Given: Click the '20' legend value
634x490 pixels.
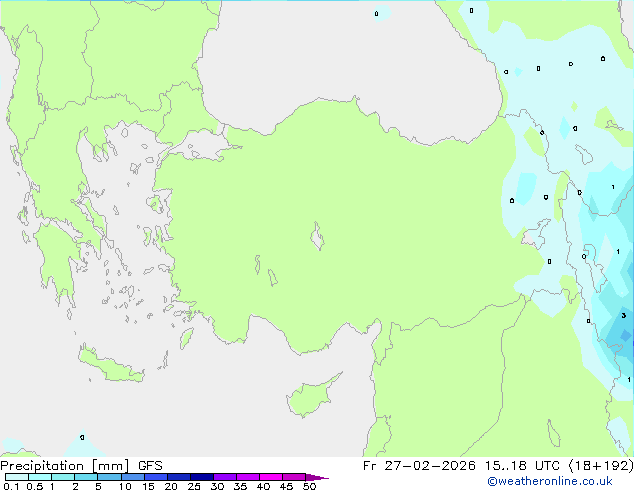Looking at the screenshot, I should coord(171,486).
